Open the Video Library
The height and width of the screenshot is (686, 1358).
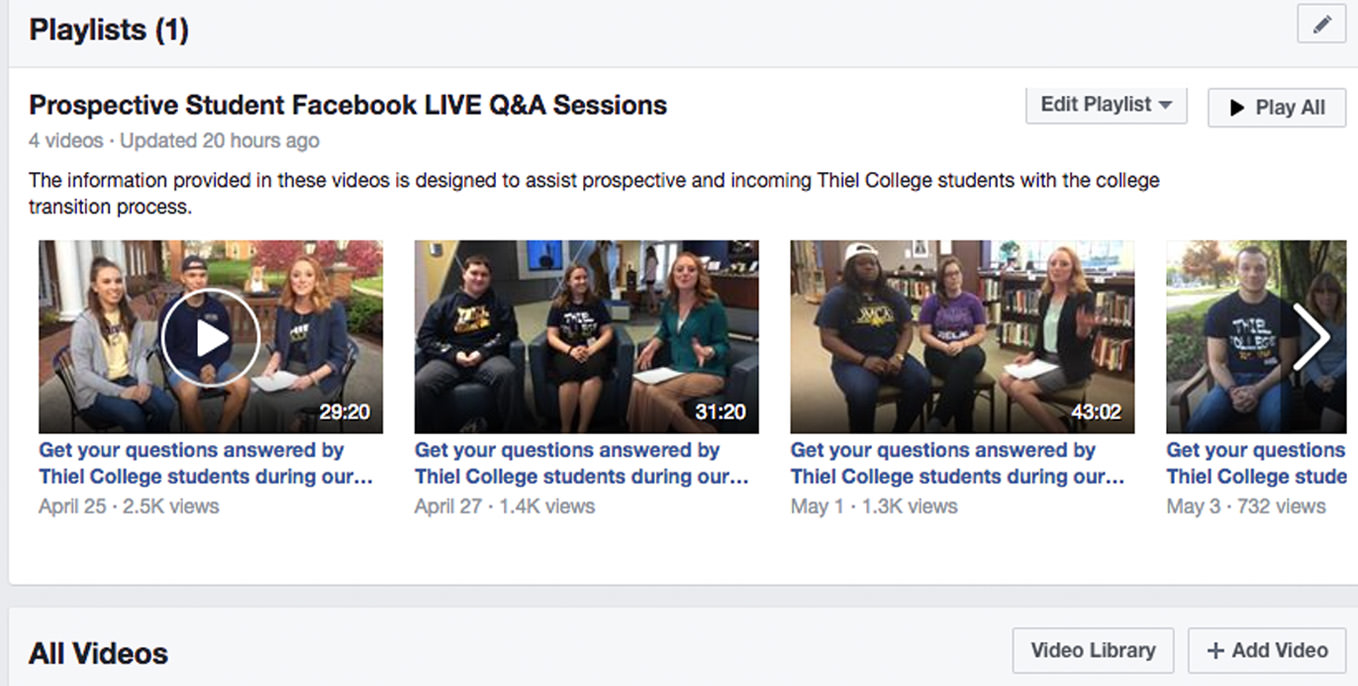1093,651
